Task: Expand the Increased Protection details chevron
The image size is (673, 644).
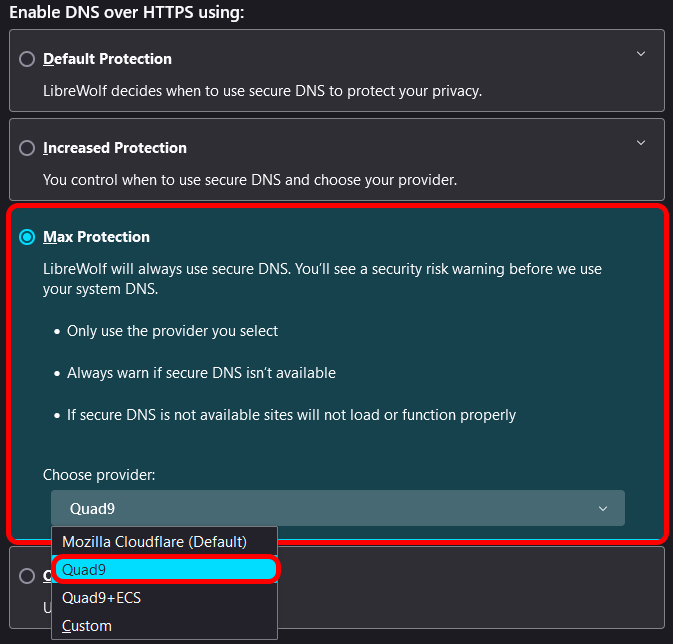Action: point(641,142)
